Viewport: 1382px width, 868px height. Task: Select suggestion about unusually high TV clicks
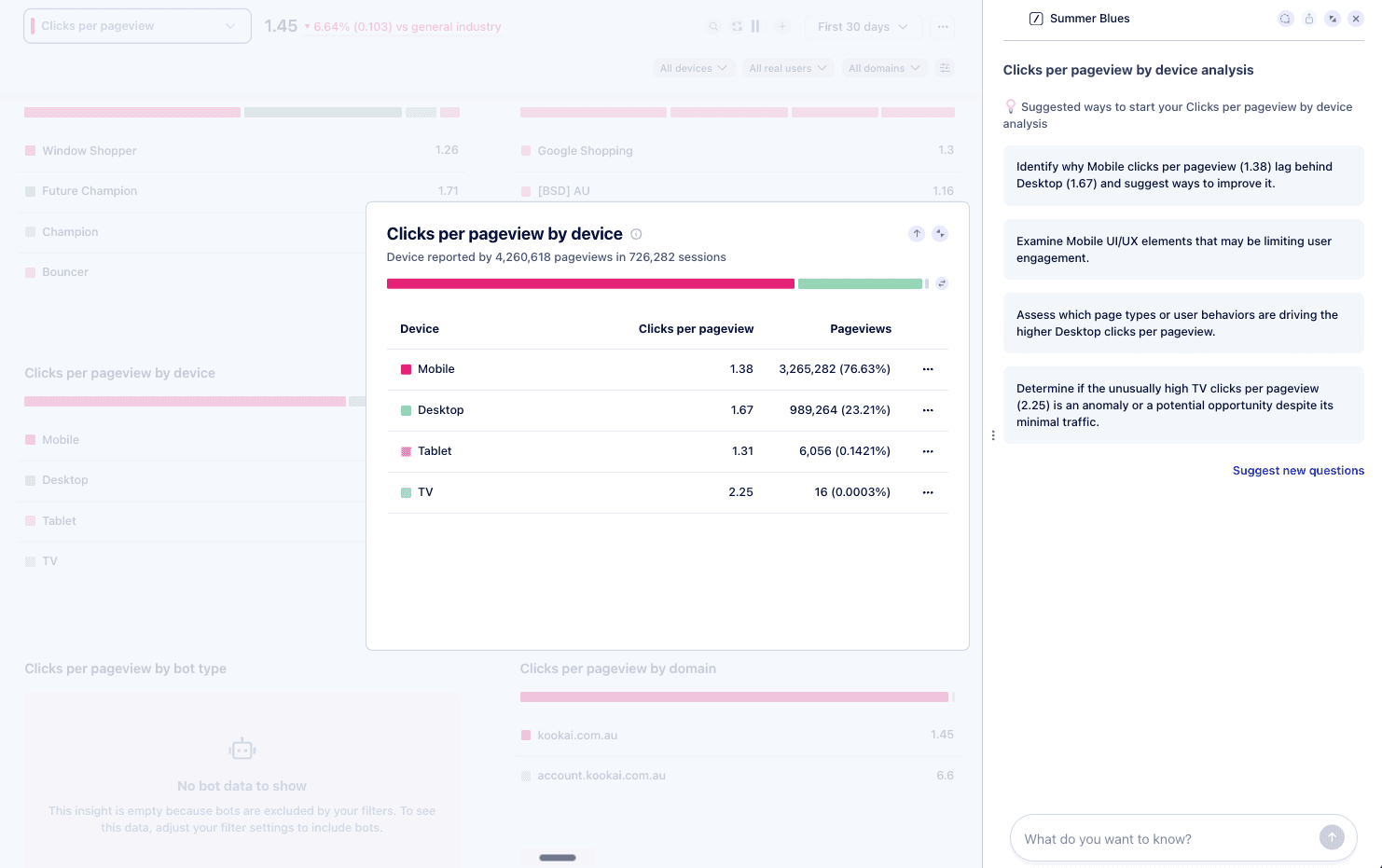1183,406
